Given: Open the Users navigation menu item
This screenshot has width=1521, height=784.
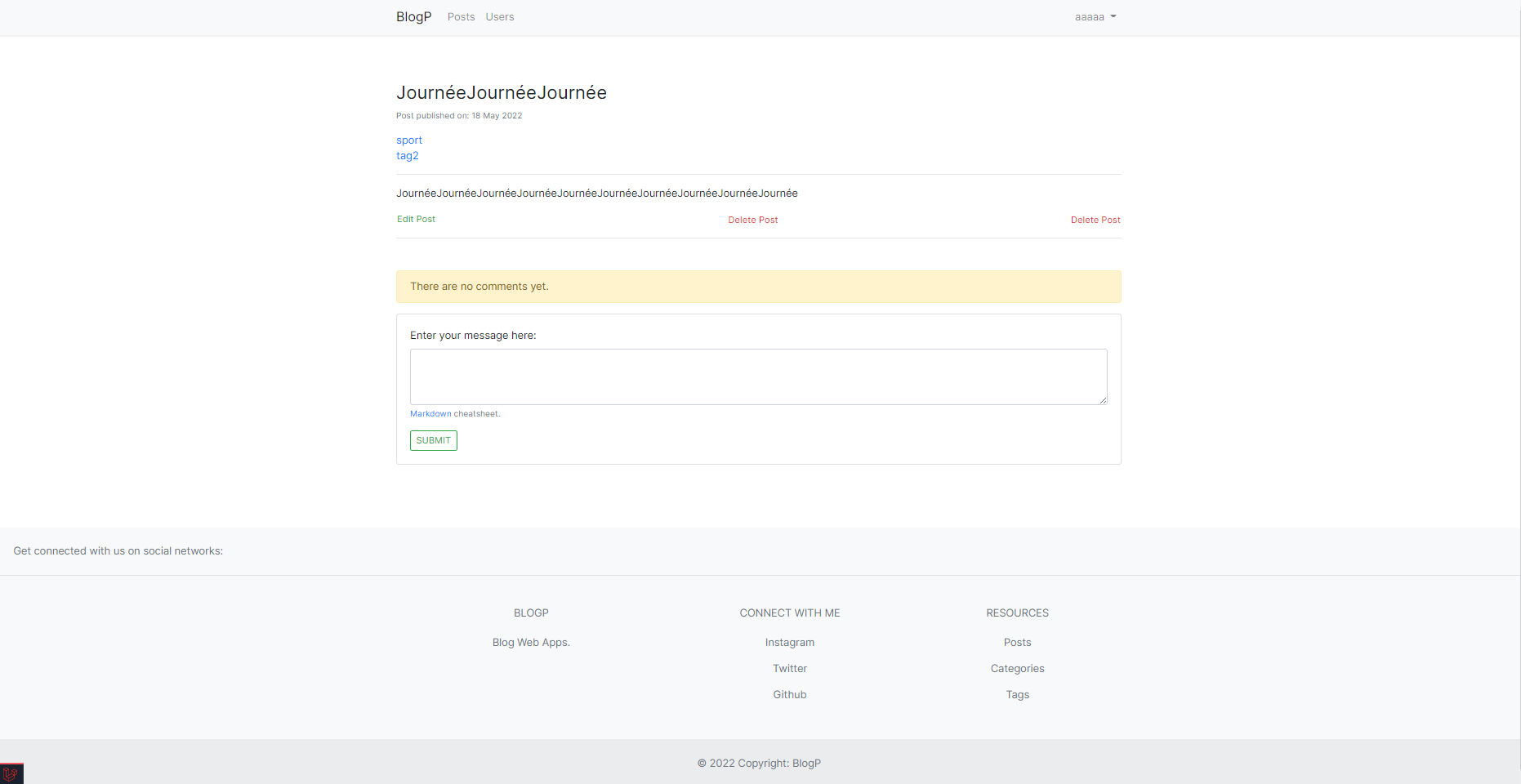Looking at the screenshot, I should pyautogui.click(x=499, y=16).
